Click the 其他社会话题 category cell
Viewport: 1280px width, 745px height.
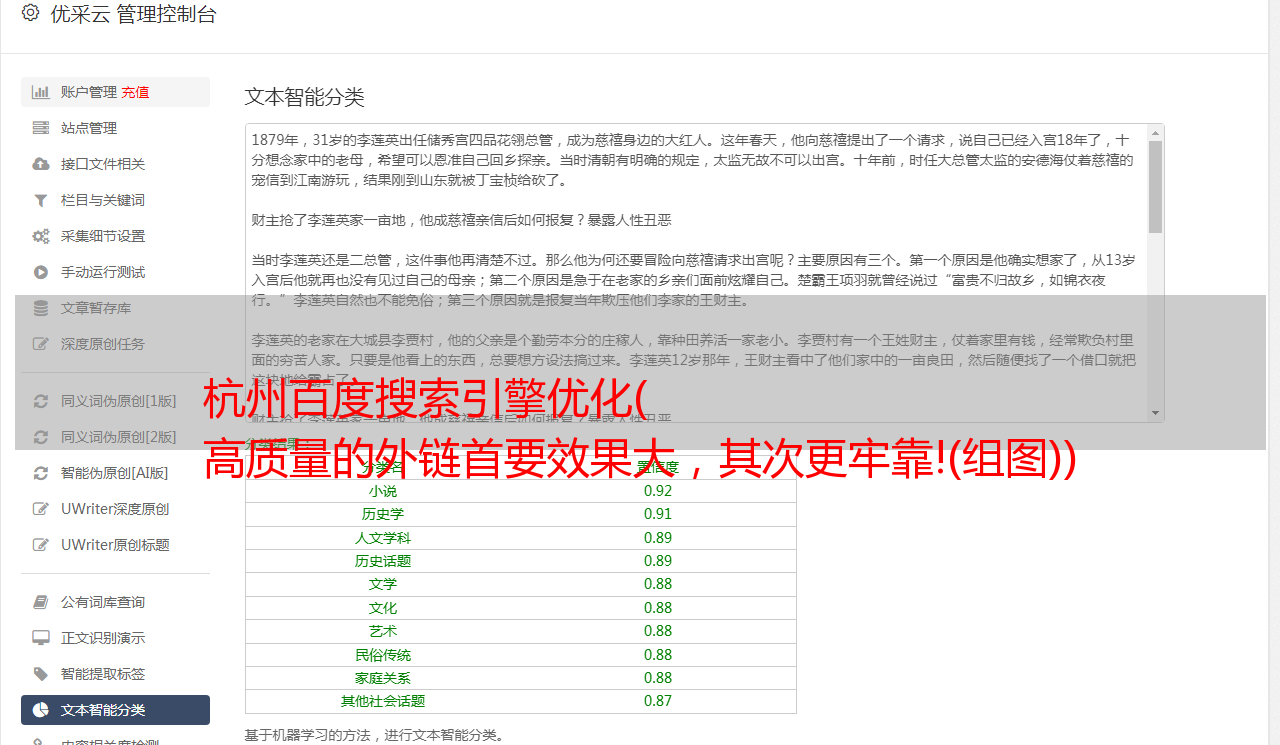(x=383, y=702)
